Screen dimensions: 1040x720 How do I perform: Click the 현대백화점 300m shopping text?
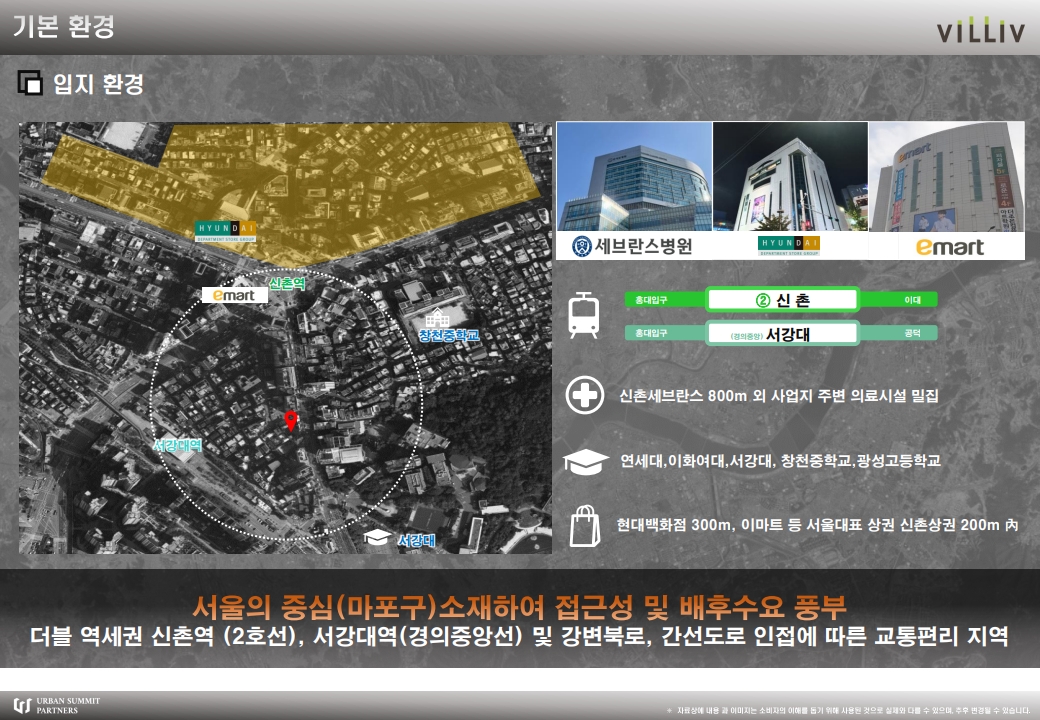817,524
